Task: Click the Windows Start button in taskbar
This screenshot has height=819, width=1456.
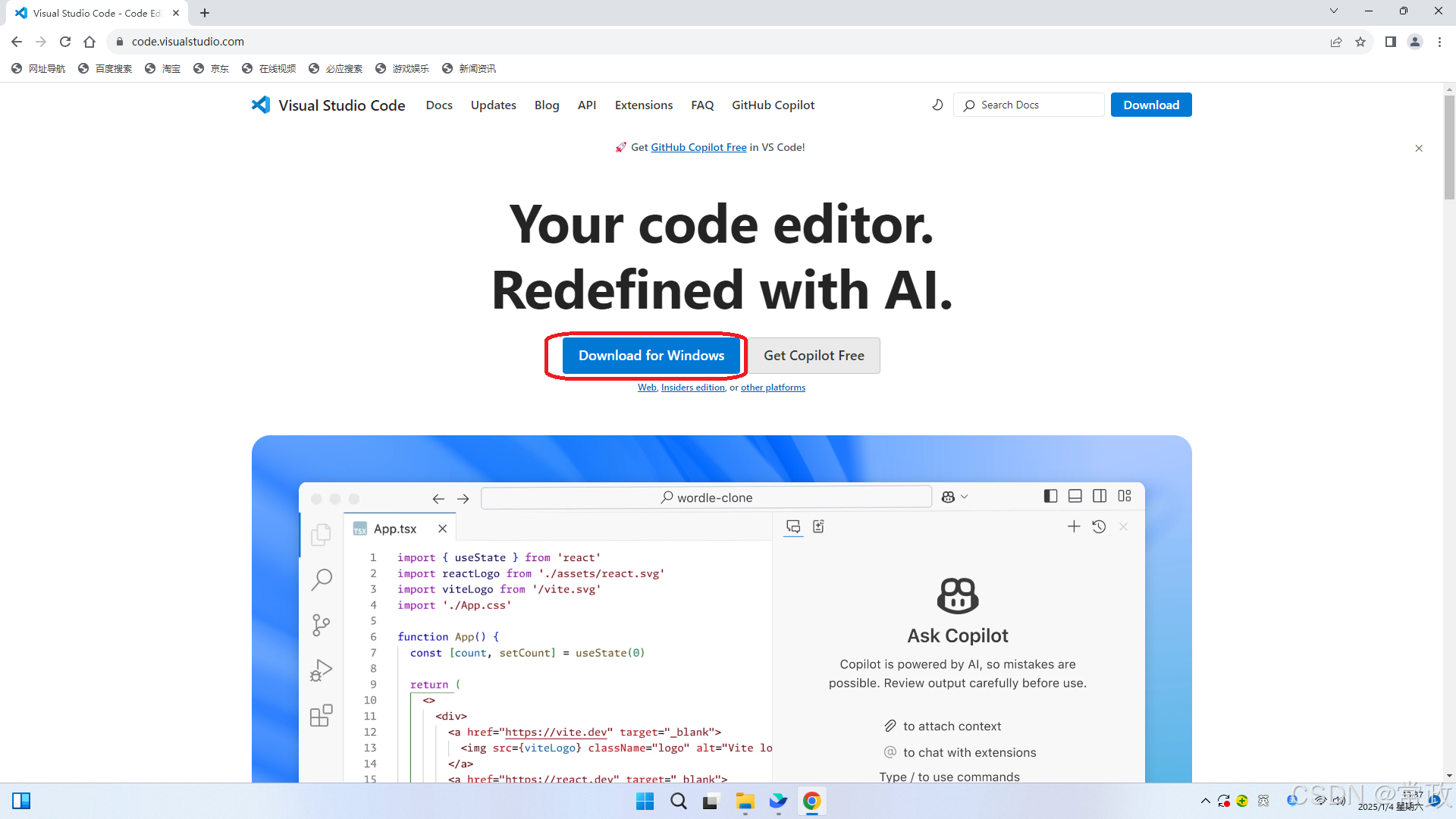Action: tap(645, 801)
